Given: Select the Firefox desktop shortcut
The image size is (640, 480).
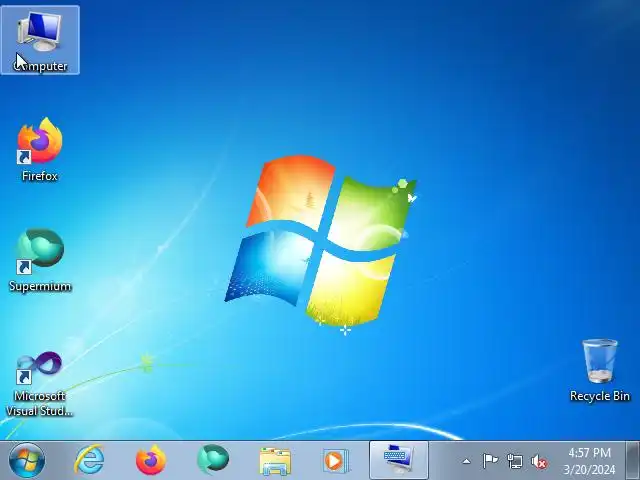Looking at the screenshot, I should (x=40, y=149).
